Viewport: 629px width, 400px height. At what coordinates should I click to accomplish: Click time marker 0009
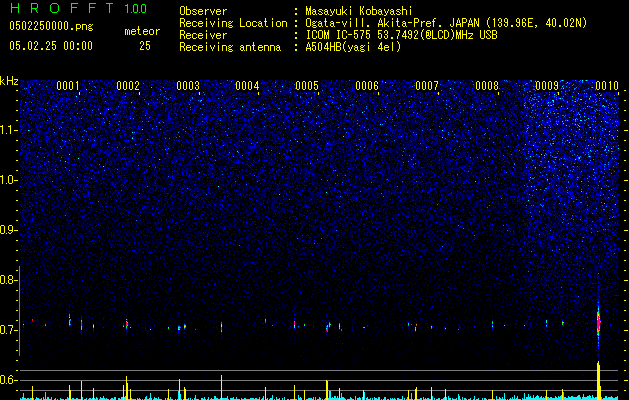[x=547, y=86]
